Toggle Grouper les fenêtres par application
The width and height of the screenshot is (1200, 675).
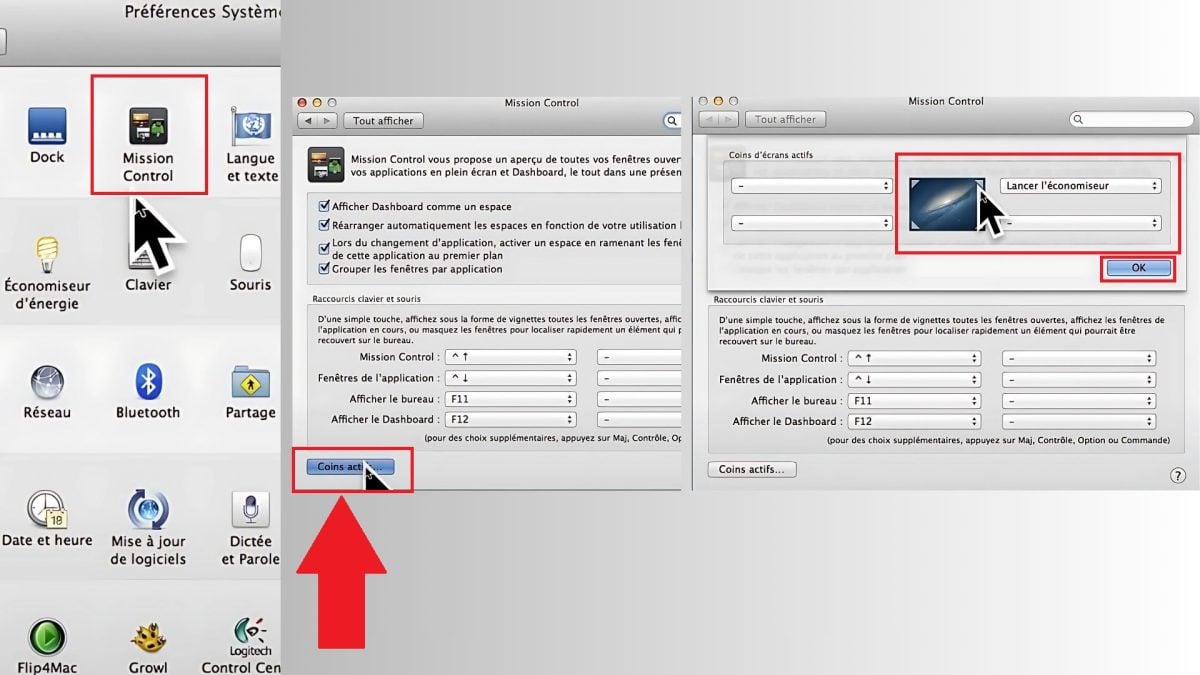(x=325, y=269)
